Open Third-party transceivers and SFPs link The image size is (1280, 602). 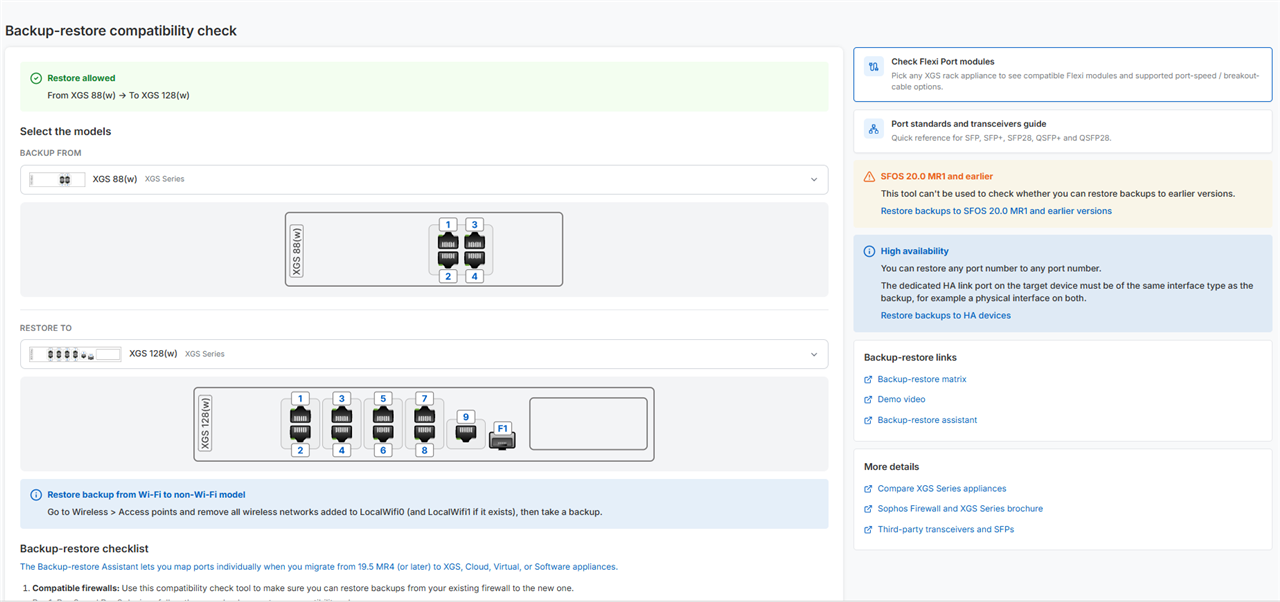tap(946, 529)
